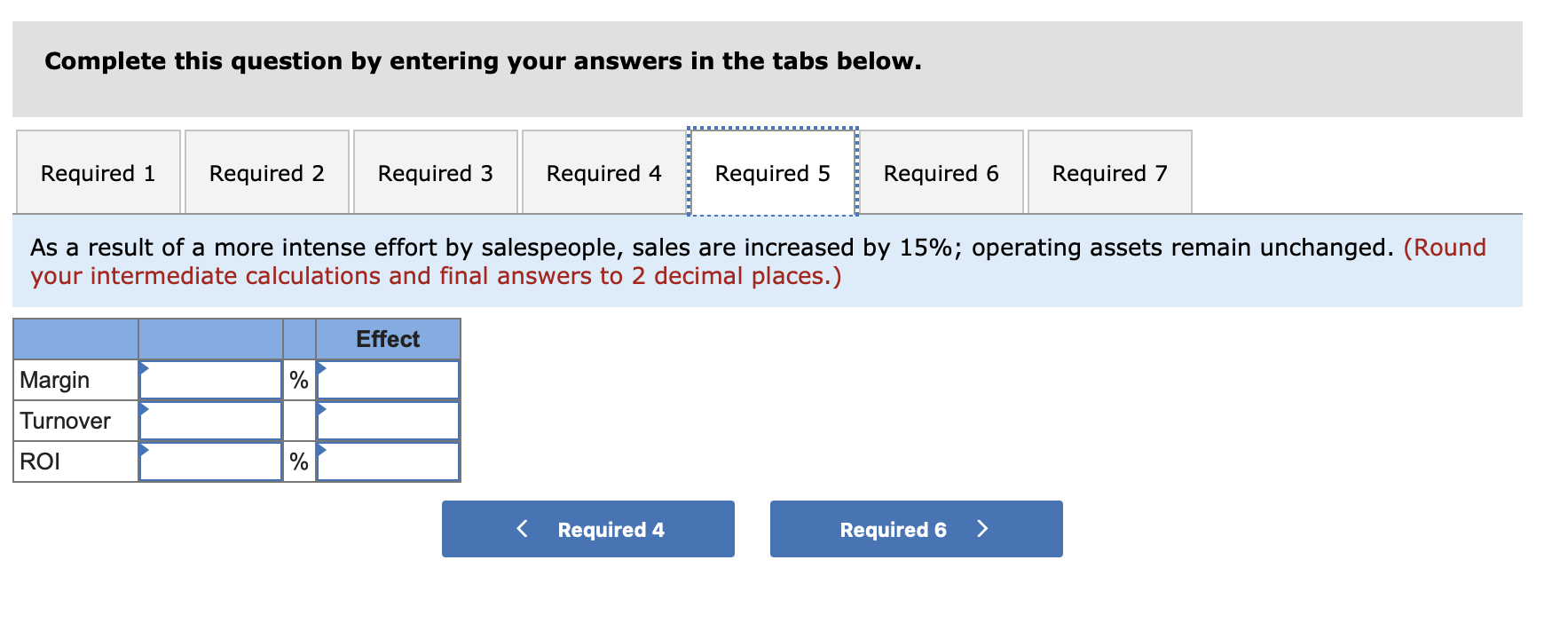The height and width of the screenshot is (631, 1568).
Task: Switch to the Required 6 tab
Action: pos(942,172)
